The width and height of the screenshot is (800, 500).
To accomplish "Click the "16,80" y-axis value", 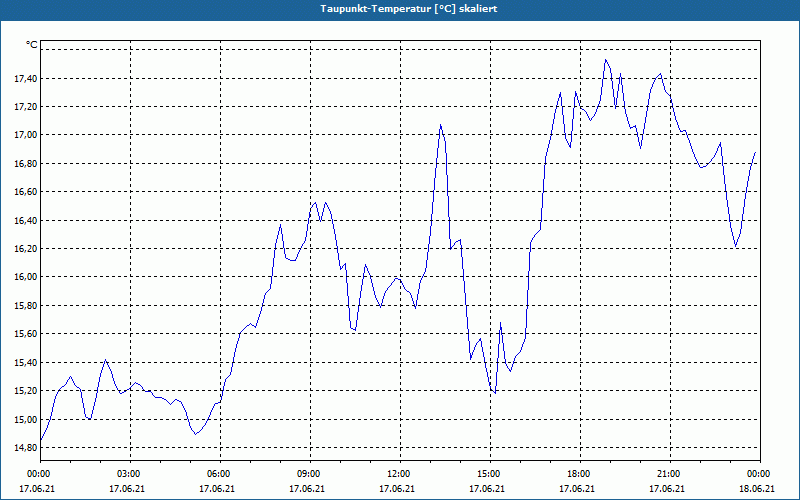I will click(28, 164).
